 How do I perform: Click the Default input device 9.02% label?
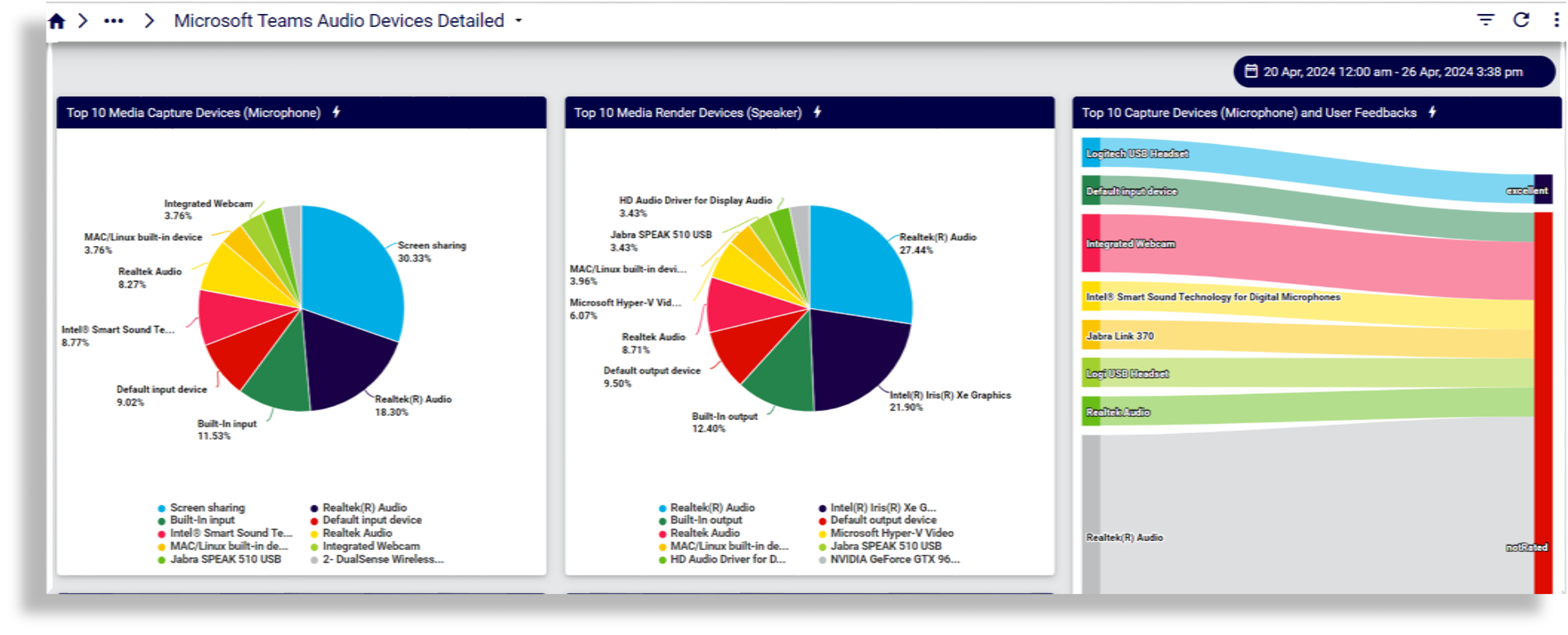pyautogui.click(x=162, y=396)
